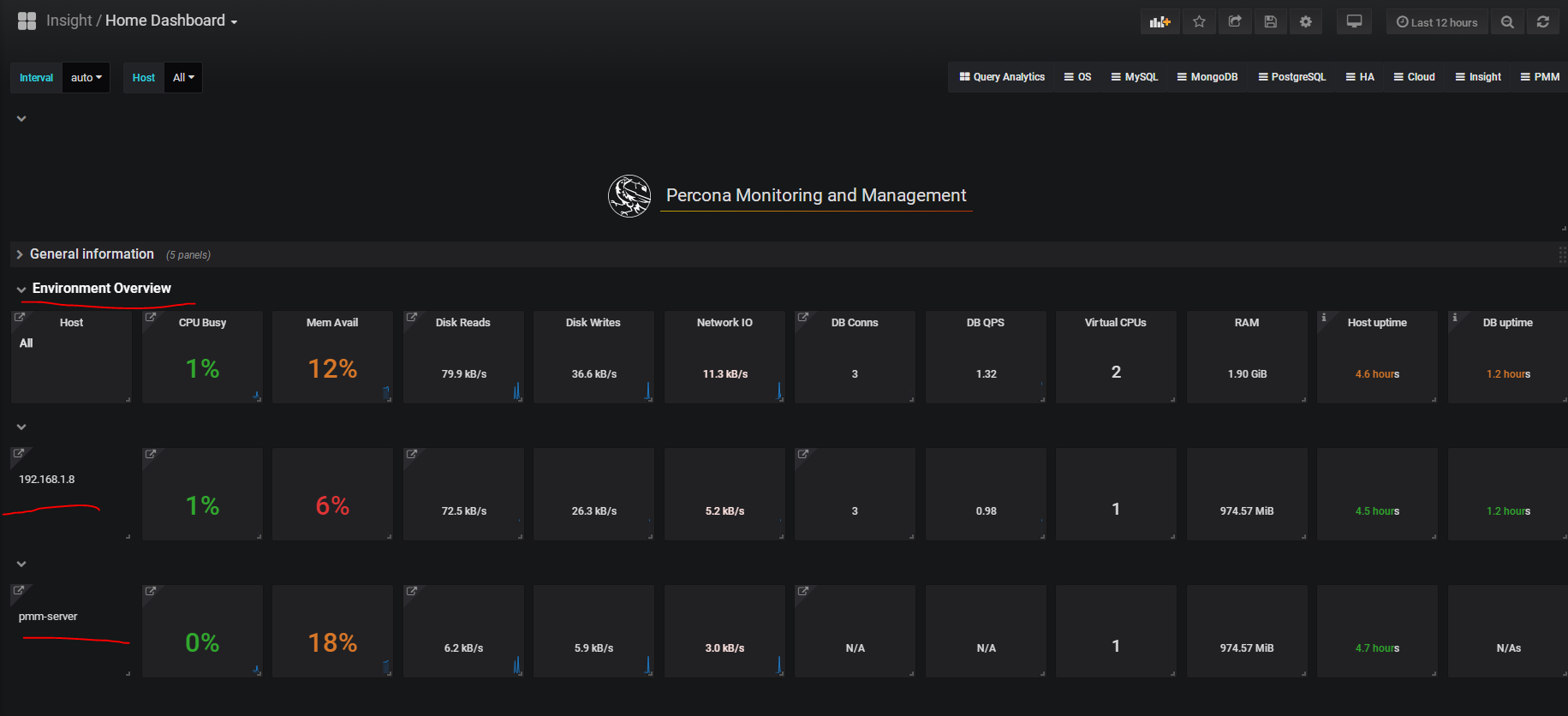This screenshot has width=1568, height=716.
Task: Open the MongoDB menu
Action: click(1207, 77)
